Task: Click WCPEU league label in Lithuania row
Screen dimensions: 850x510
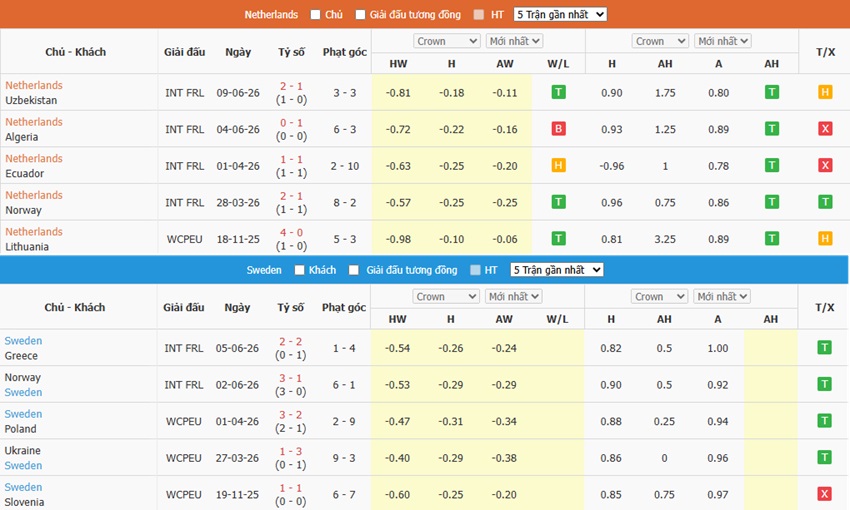Action: tap(184, 239)
